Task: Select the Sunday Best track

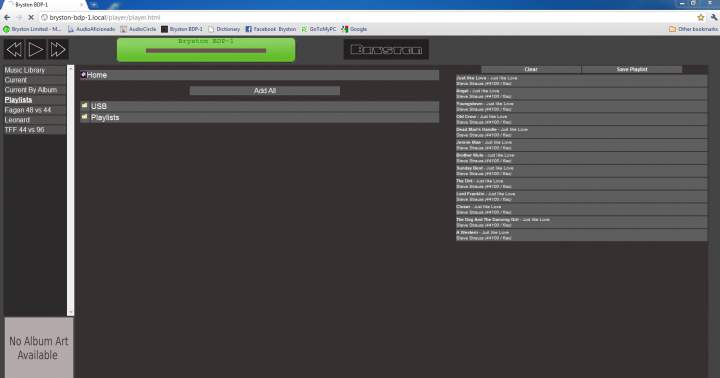Action: click(x=581, y=171)
